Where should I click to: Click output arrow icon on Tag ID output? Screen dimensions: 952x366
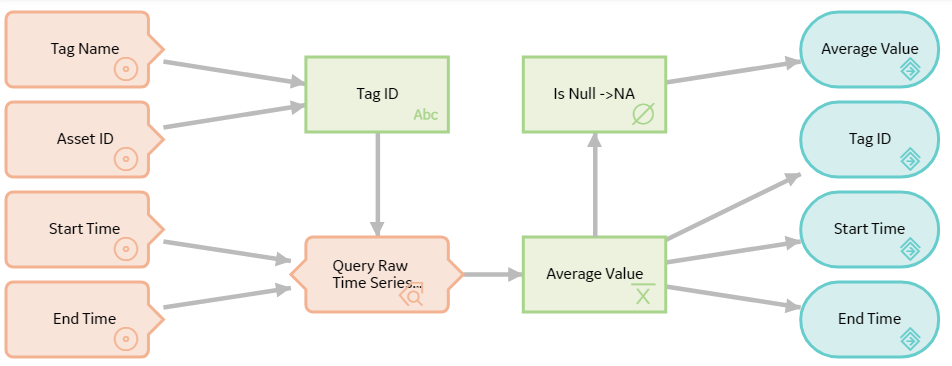pyautogui.click(x=910, y=160)
